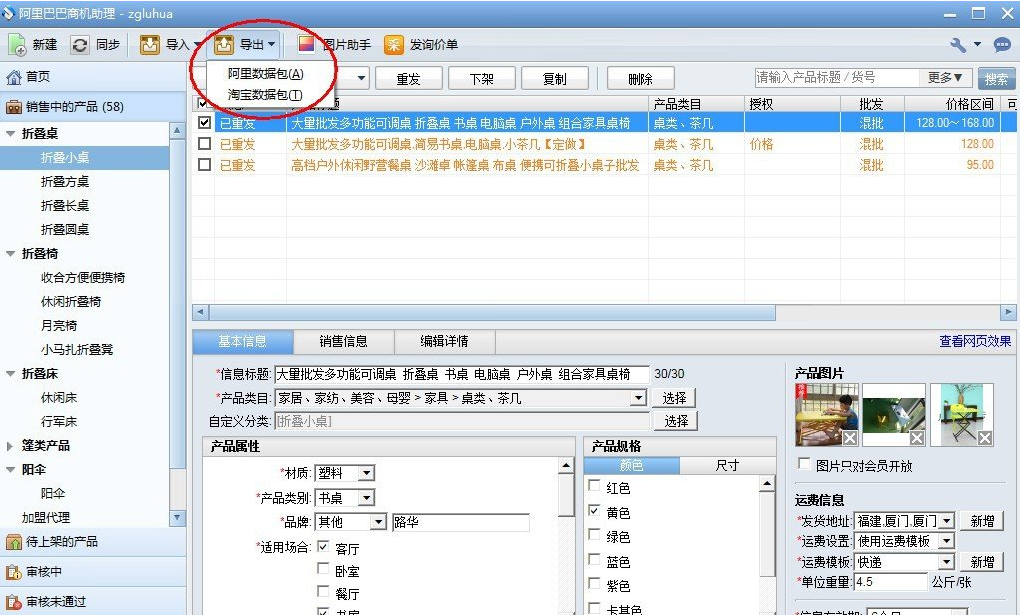
Task: Open the 产品类目 category dropdown
Action: [x=639, y=397]
